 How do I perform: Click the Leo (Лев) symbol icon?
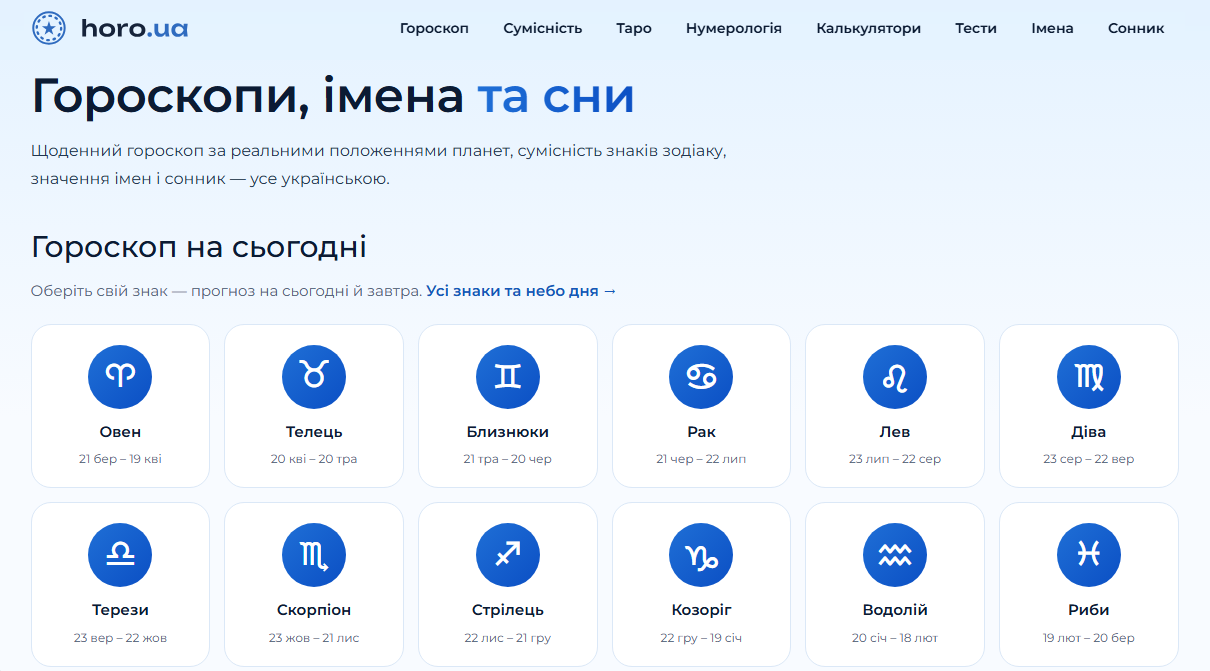(895, 377)
